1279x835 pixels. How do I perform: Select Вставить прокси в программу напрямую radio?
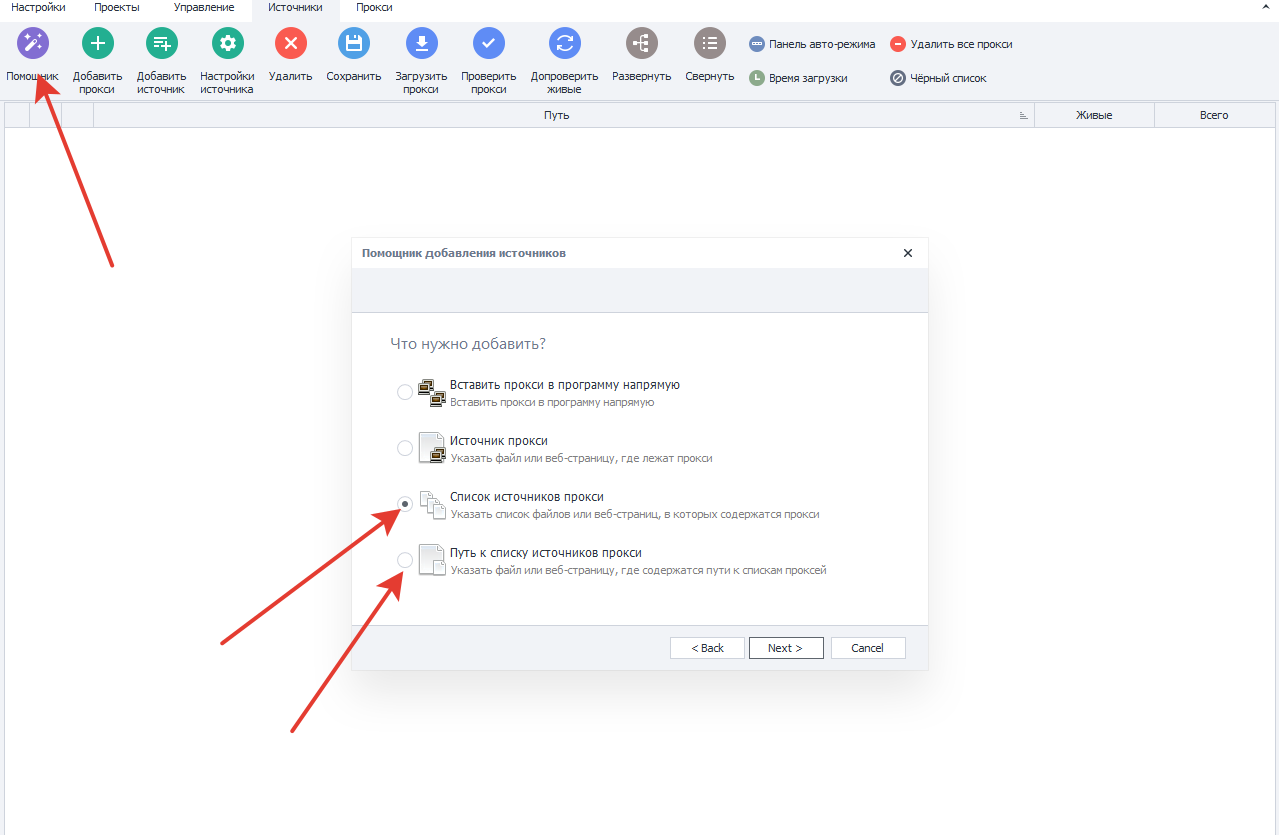coord(405,392)
